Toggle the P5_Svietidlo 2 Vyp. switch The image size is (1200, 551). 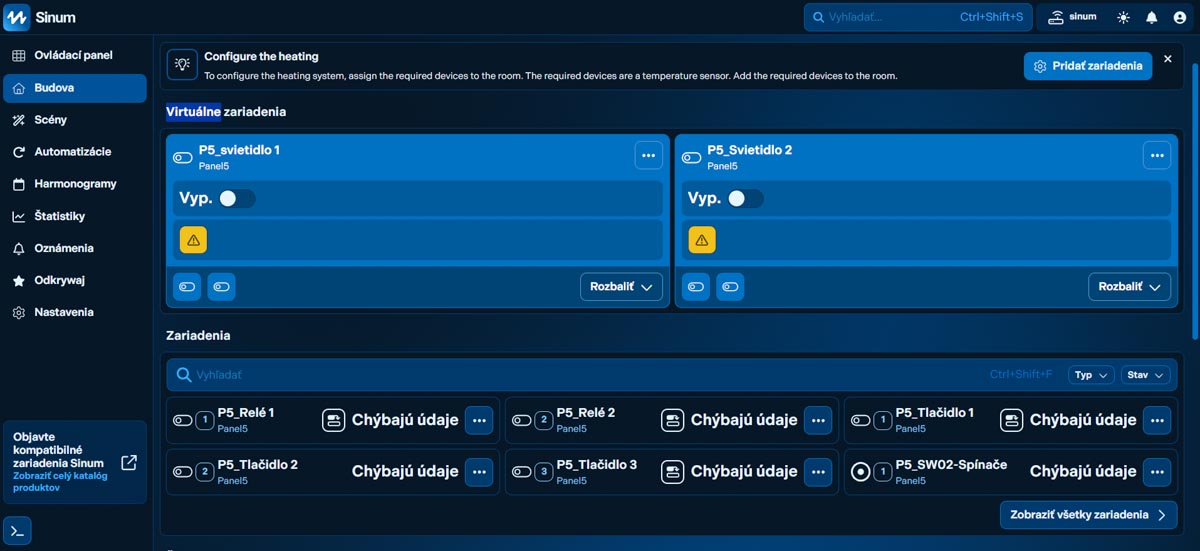pos(746,199)
